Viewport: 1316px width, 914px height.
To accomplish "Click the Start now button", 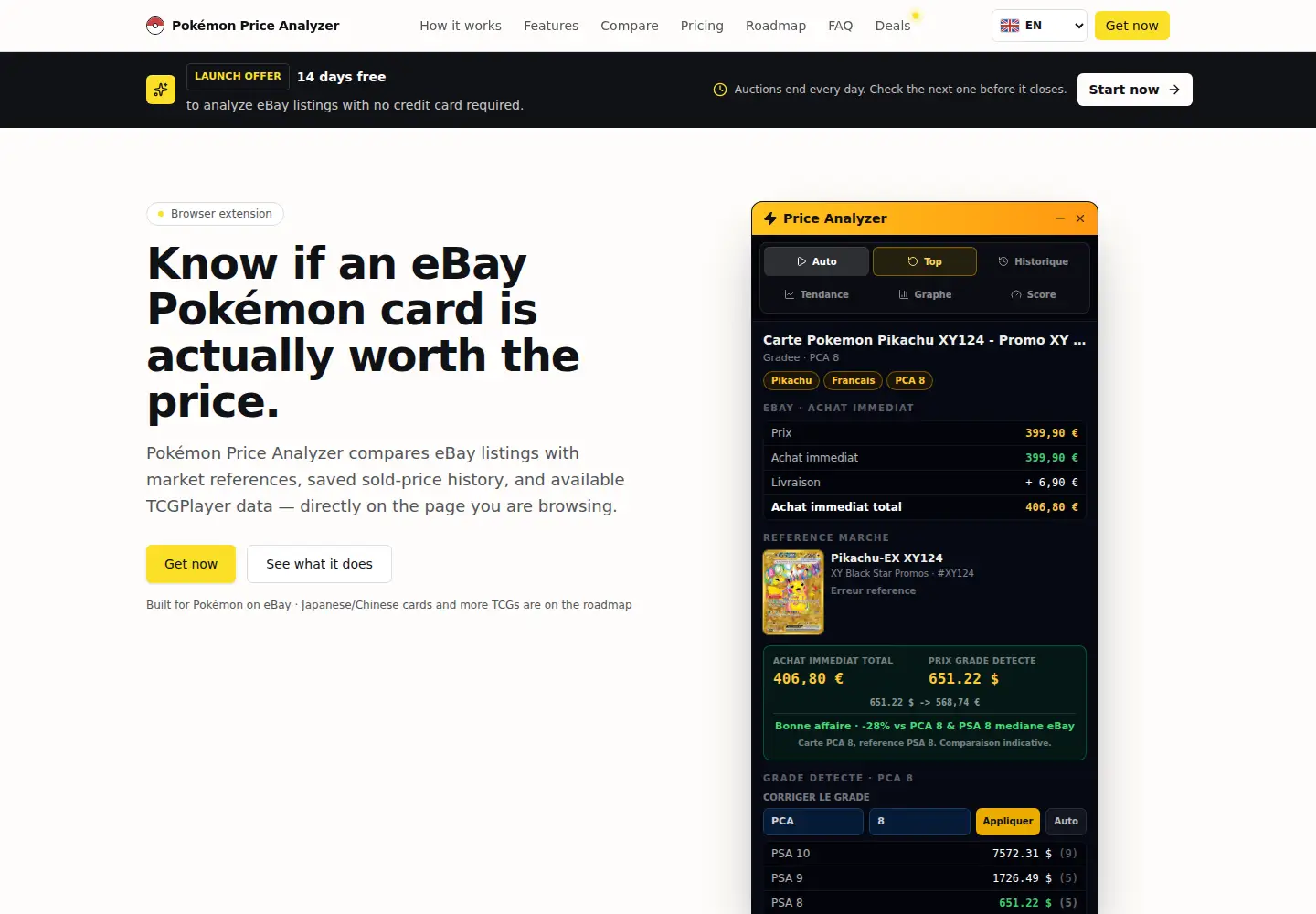I will pos(1135,90).
